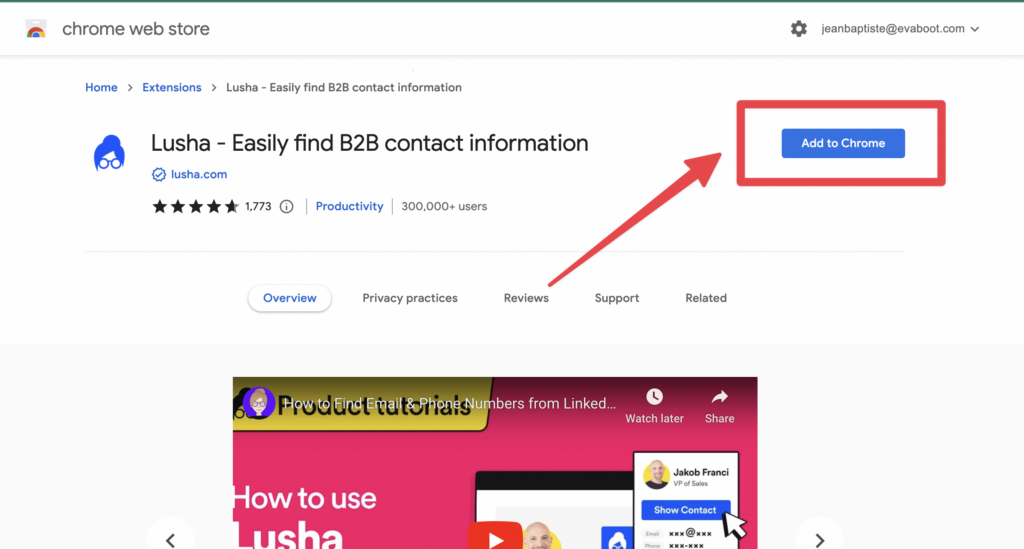1024x549 pixels.
Task: Visit the lusha.com publisher link
Action: [199, 174]
